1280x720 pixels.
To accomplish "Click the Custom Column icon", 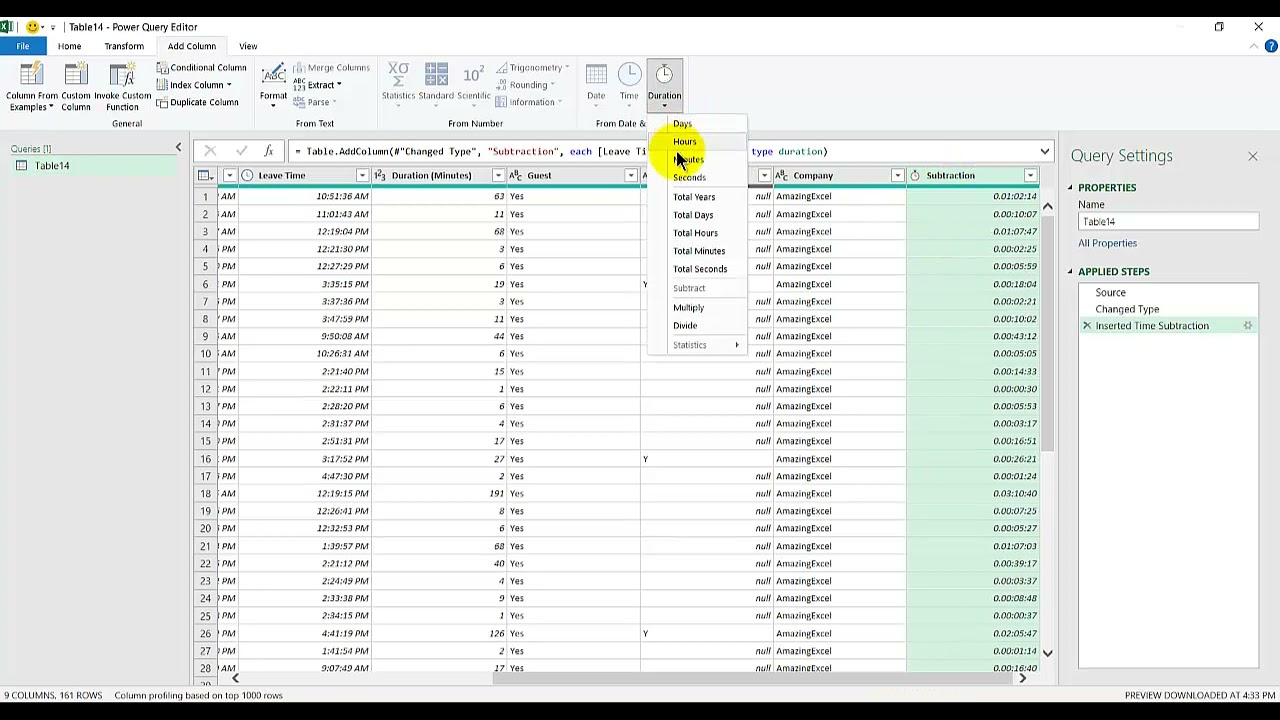I will (76, 87).
